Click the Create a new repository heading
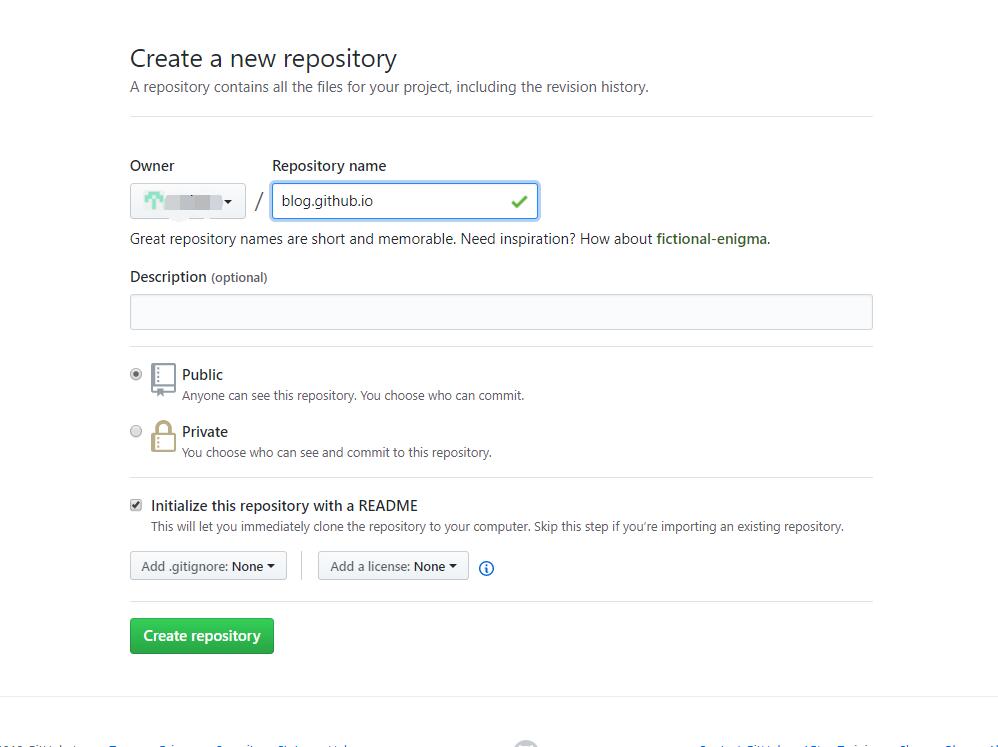Viewport: 998px width, 747px height. (x=264, y=59)
